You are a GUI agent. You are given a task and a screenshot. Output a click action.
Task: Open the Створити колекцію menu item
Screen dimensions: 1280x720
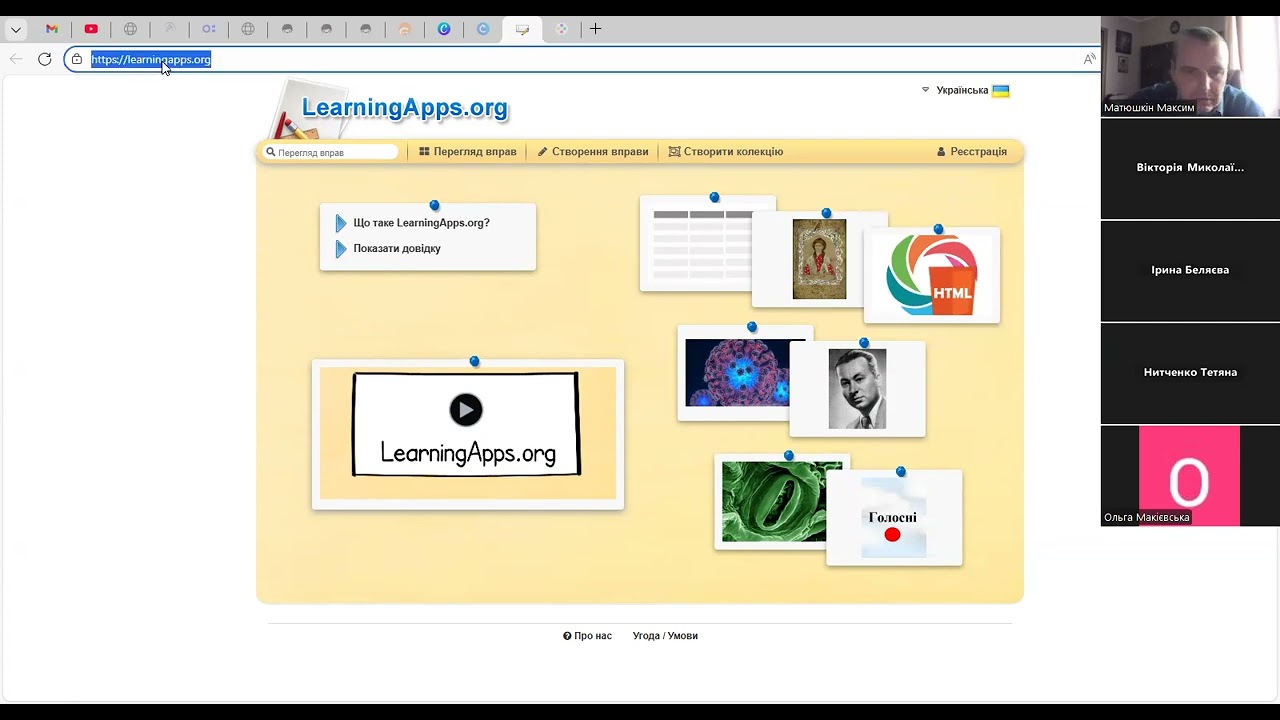726,152
